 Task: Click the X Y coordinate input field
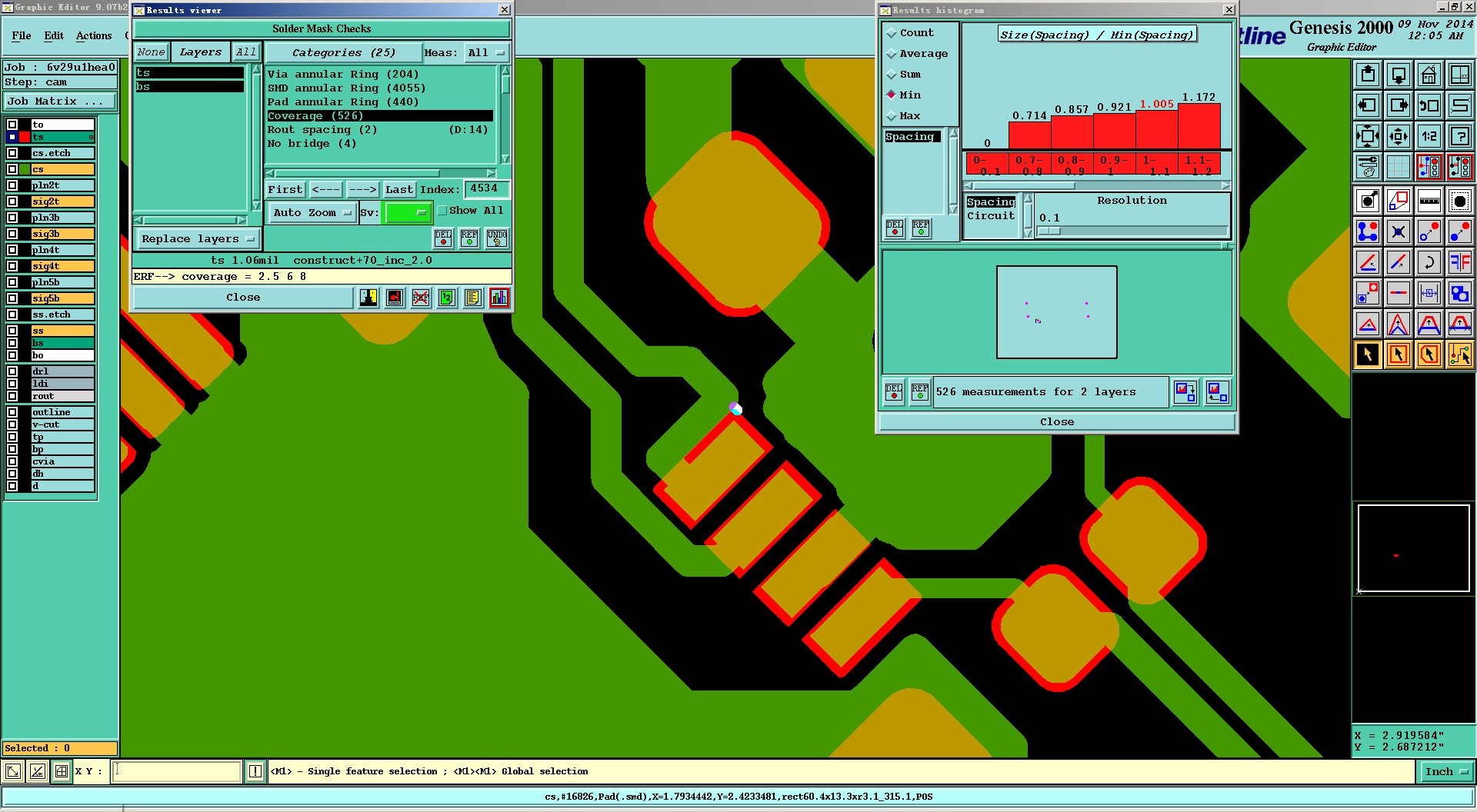177,771
